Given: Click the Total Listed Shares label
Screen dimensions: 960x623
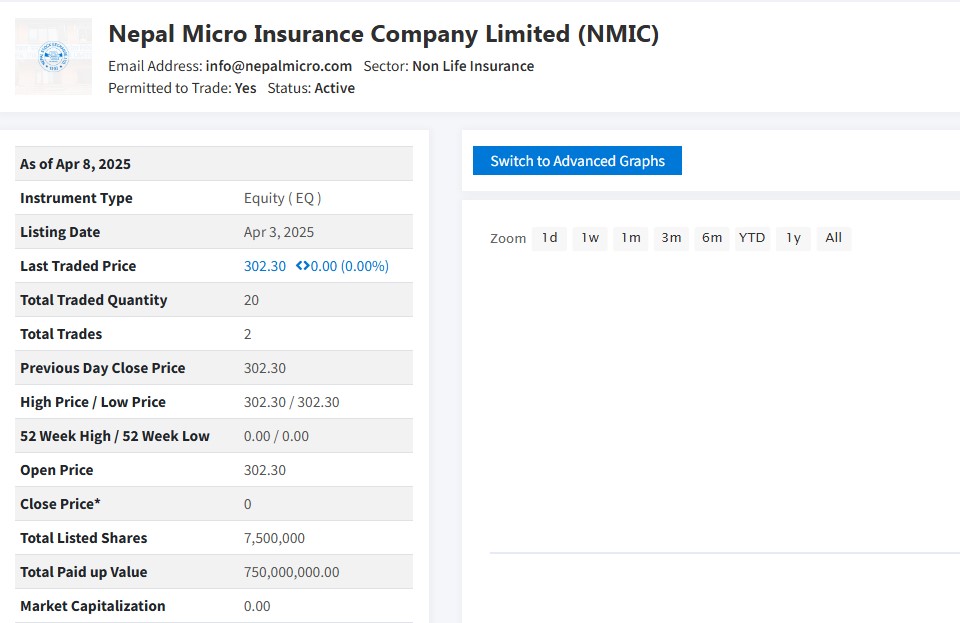Looking at the screenshot, I should (84, 538).
